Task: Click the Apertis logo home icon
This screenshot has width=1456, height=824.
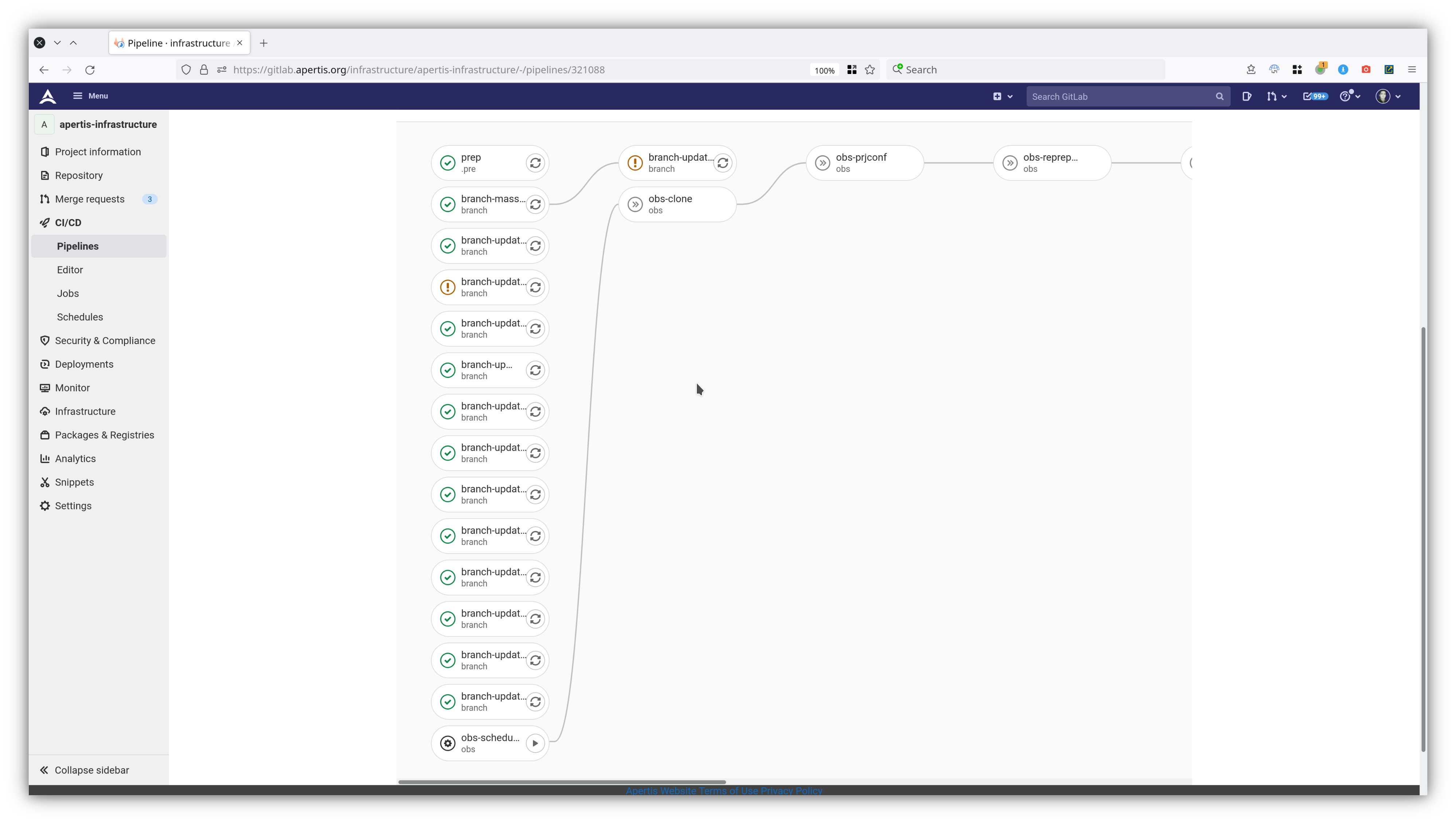Action: pos(48,96)
